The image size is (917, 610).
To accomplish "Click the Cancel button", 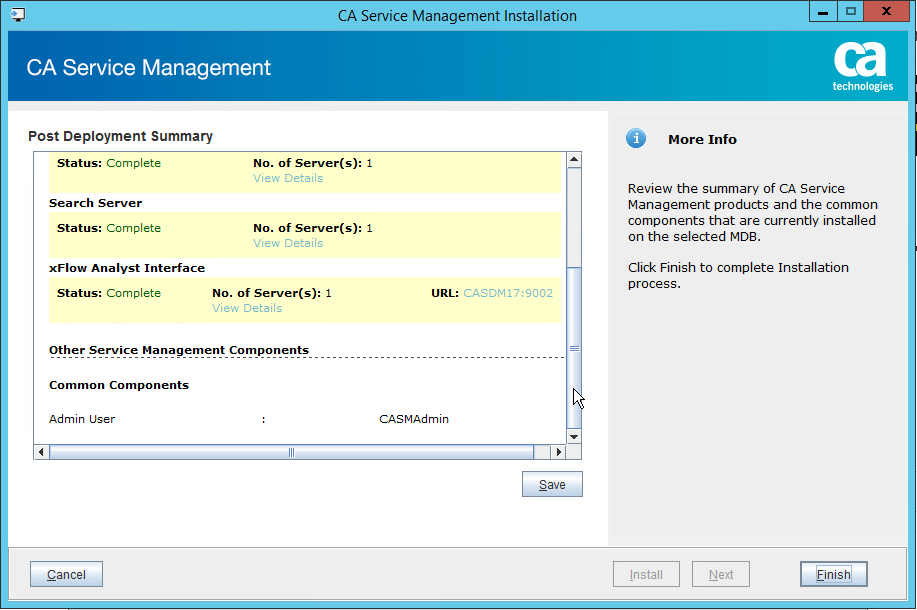I will [x=65, y=574].
